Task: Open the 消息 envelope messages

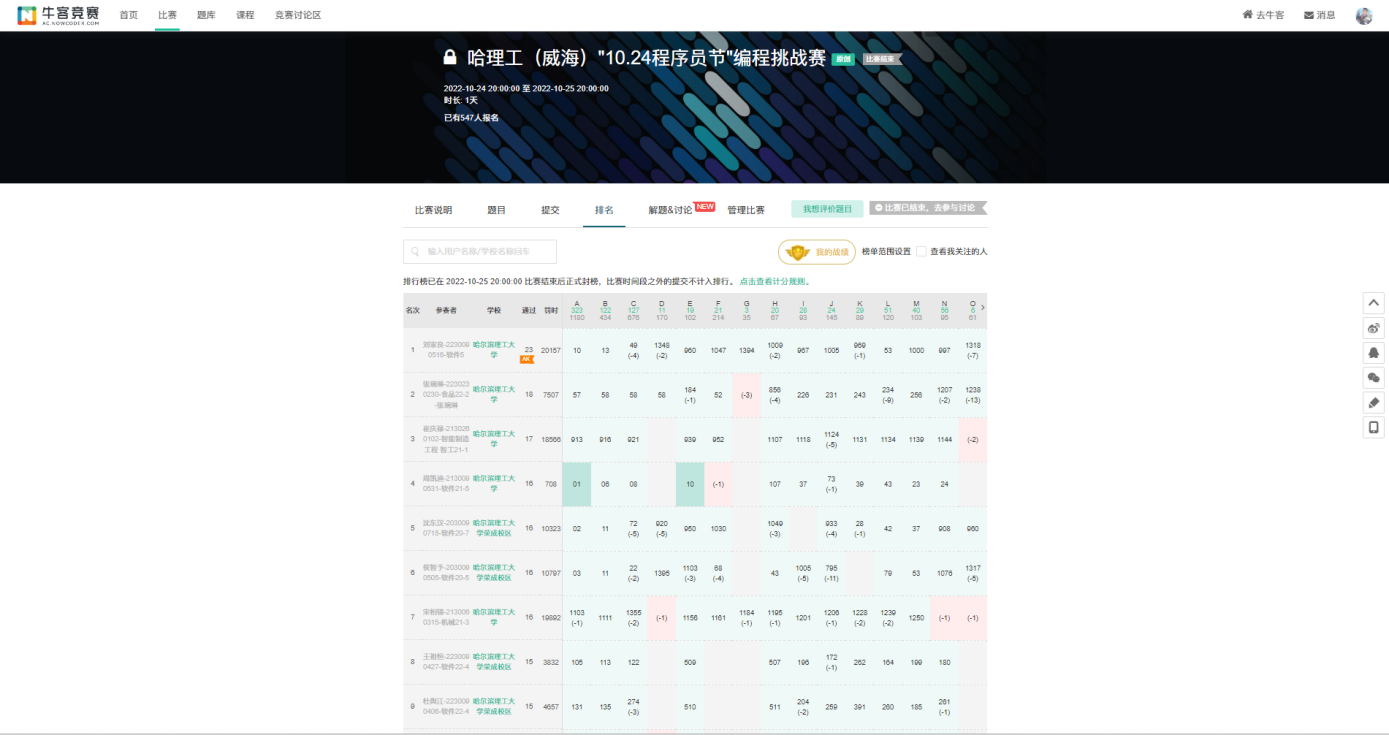Action: (x=1319, y=15)
